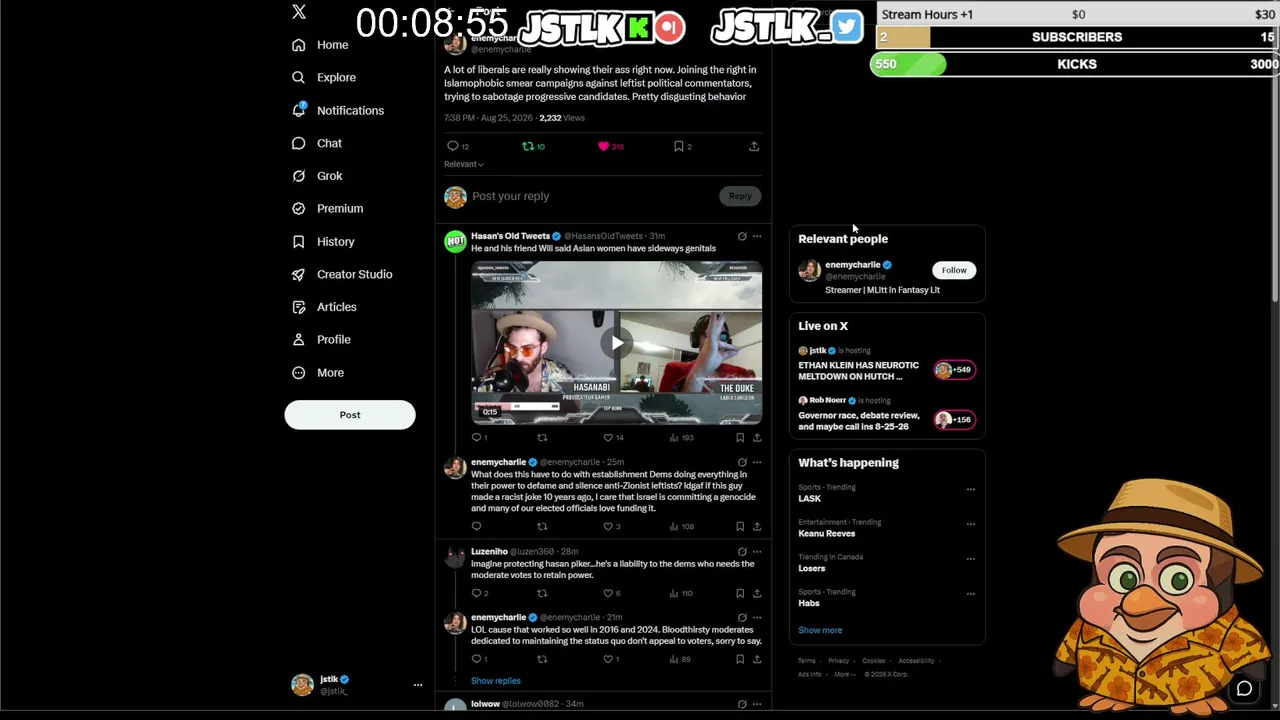
Task: Repost enemycharlie's 21m reply
Action: pyautogui.click(x=542, y=659)
